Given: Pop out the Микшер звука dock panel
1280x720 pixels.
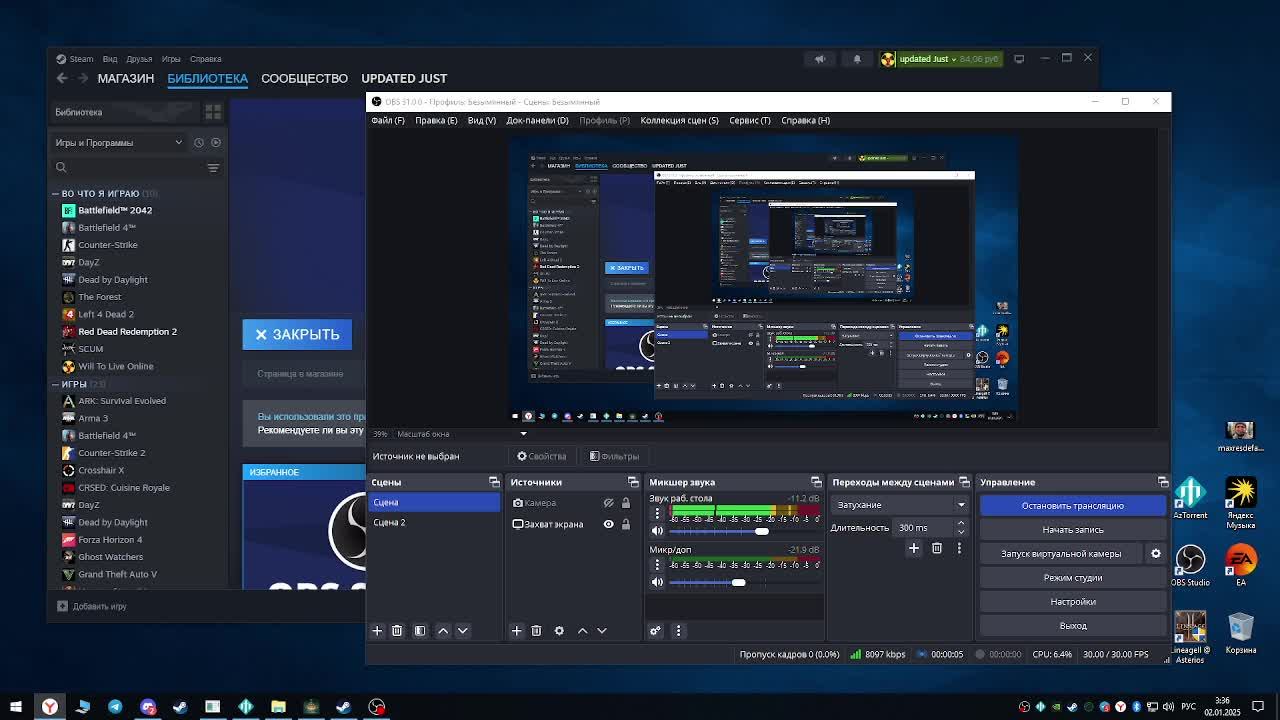Looking at the screenshot, I should pyautogui.click(x=816, y=482).
